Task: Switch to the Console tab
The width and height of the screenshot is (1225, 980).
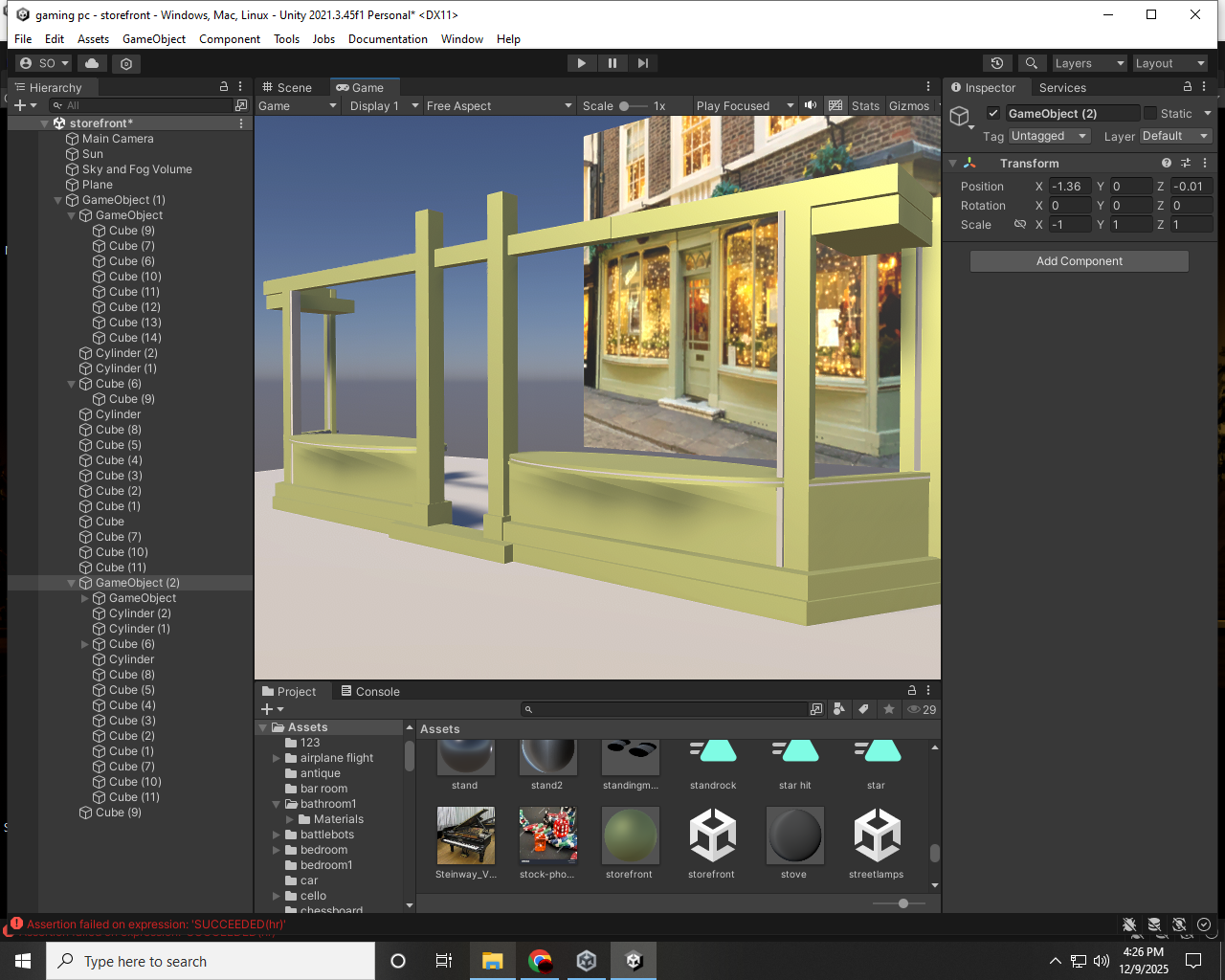Action: coord(370,691)
